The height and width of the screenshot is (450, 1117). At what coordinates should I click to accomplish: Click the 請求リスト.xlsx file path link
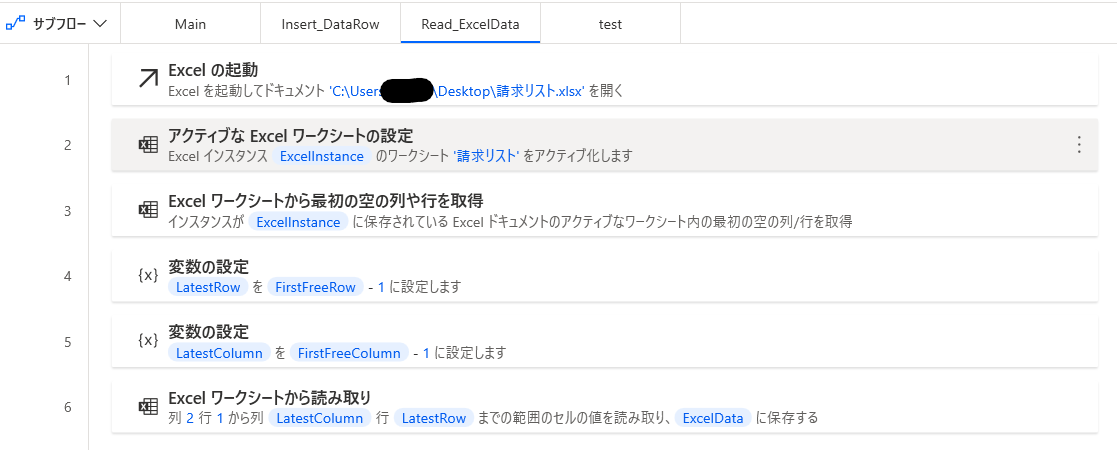tap(457, 91)
